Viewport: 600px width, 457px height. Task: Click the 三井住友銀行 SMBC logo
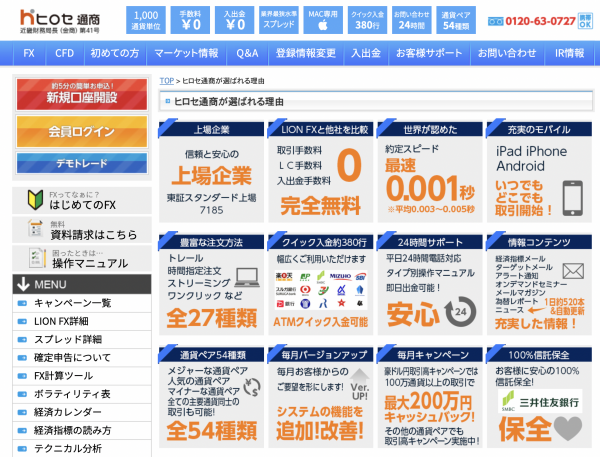[540, 401]
